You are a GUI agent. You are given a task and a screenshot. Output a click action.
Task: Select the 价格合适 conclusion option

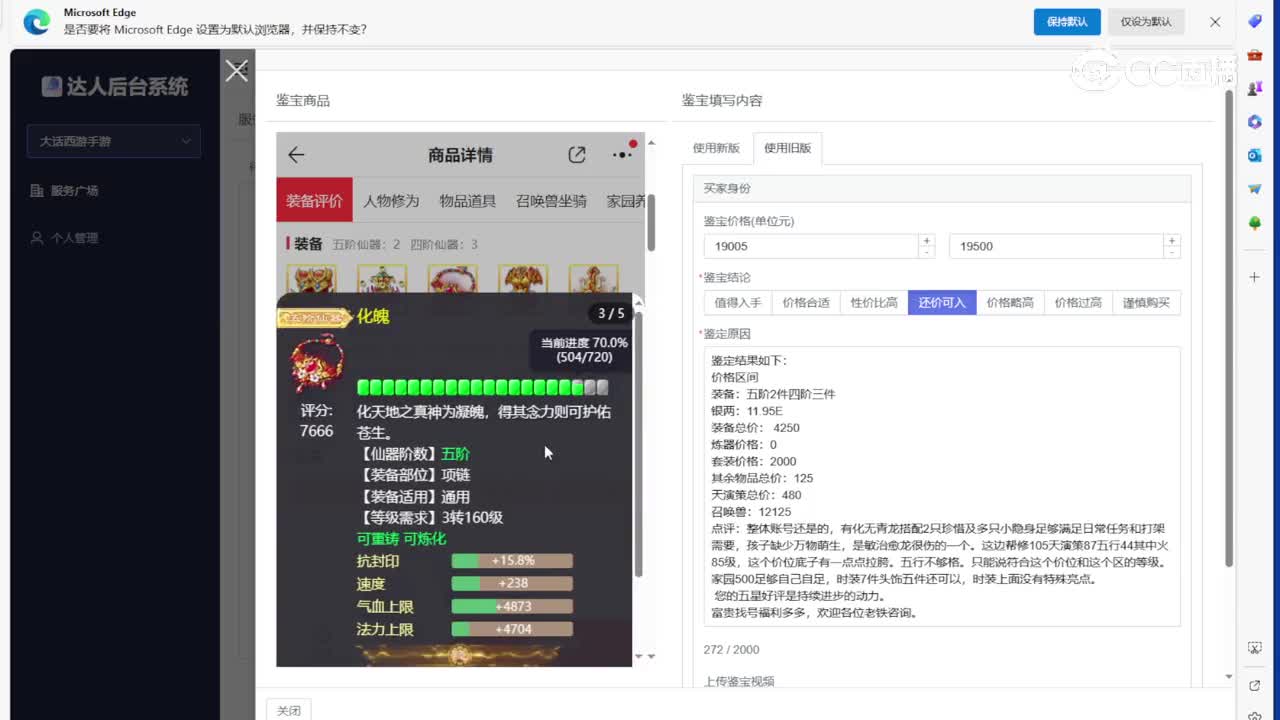(x=805, y=302)
